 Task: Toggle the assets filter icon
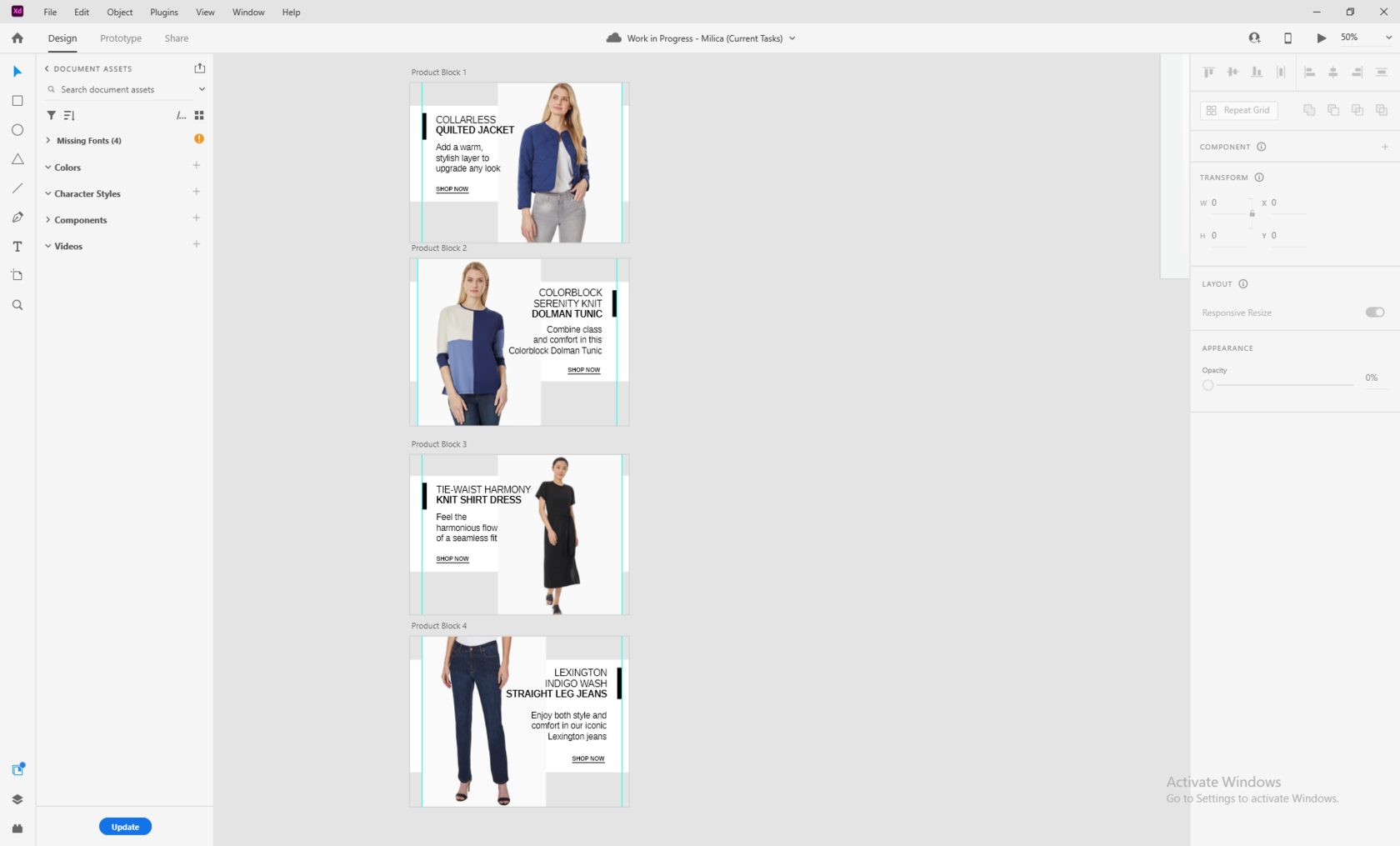(x=51, y=115)
